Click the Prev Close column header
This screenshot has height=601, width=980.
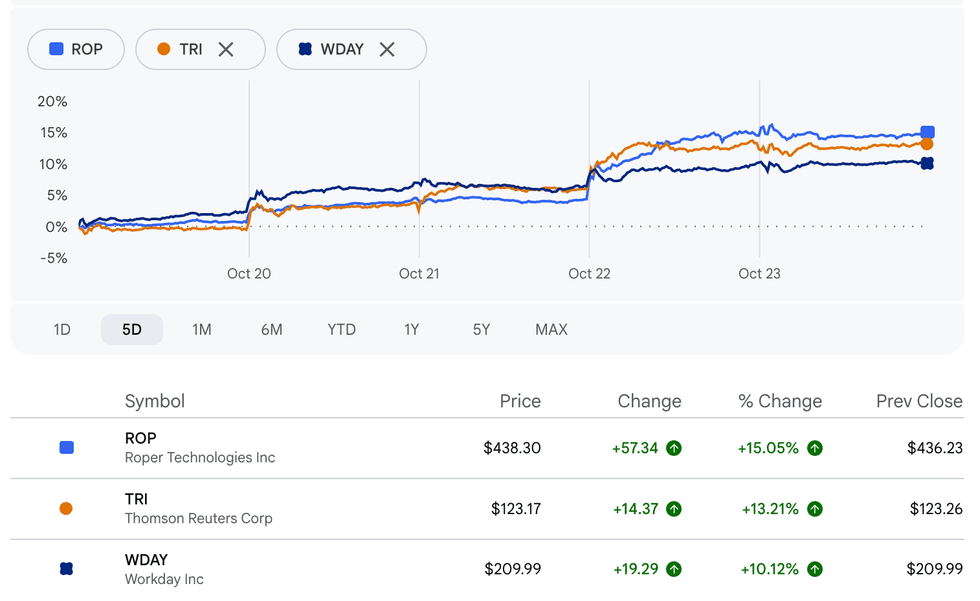tap(919, 401)
